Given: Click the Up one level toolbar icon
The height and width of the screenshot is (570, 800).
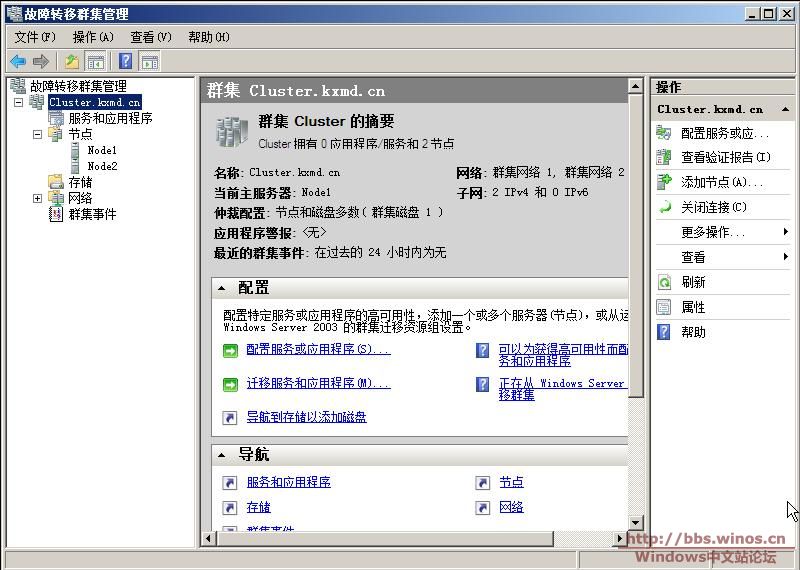Looking at the screenshot, I should click(x=72, y=62).
